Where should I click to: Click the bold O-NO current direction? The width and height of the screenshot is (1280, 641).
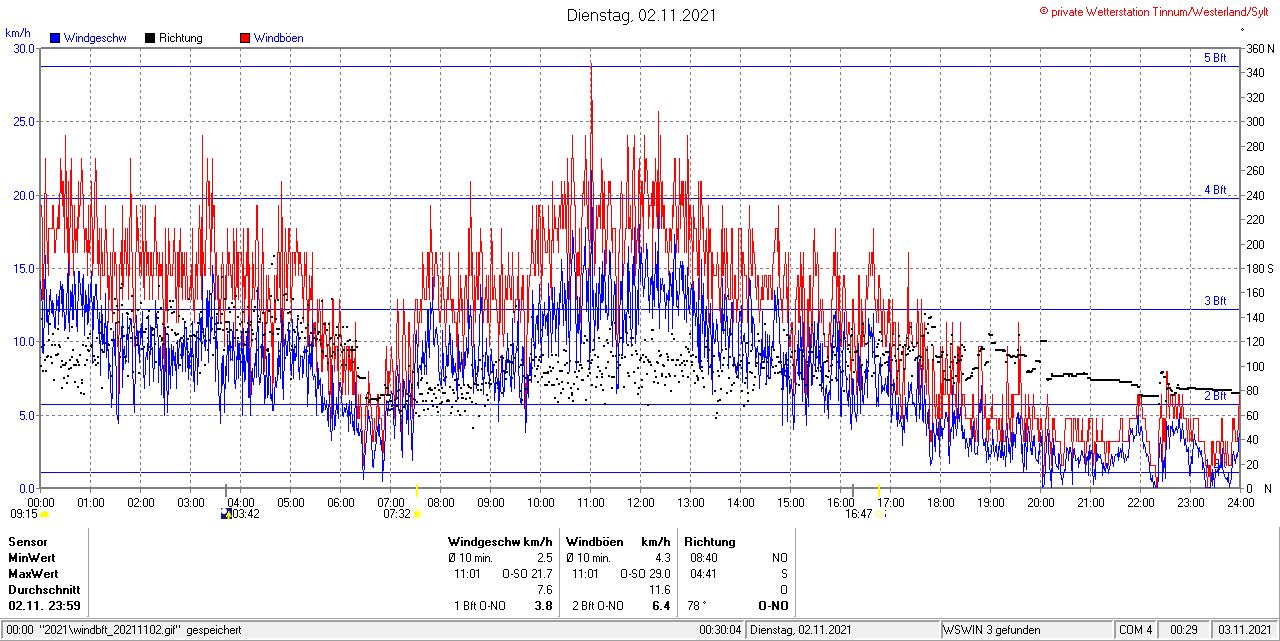point(773,606)
